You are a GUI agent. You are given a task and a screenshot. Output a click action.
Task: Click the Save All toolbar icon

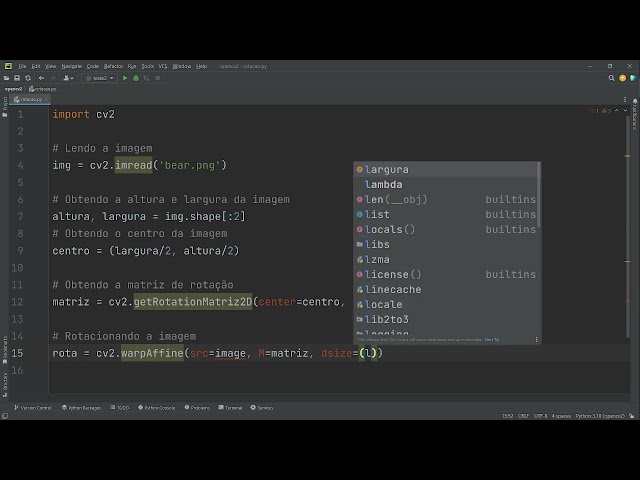[x=17, y=78]
